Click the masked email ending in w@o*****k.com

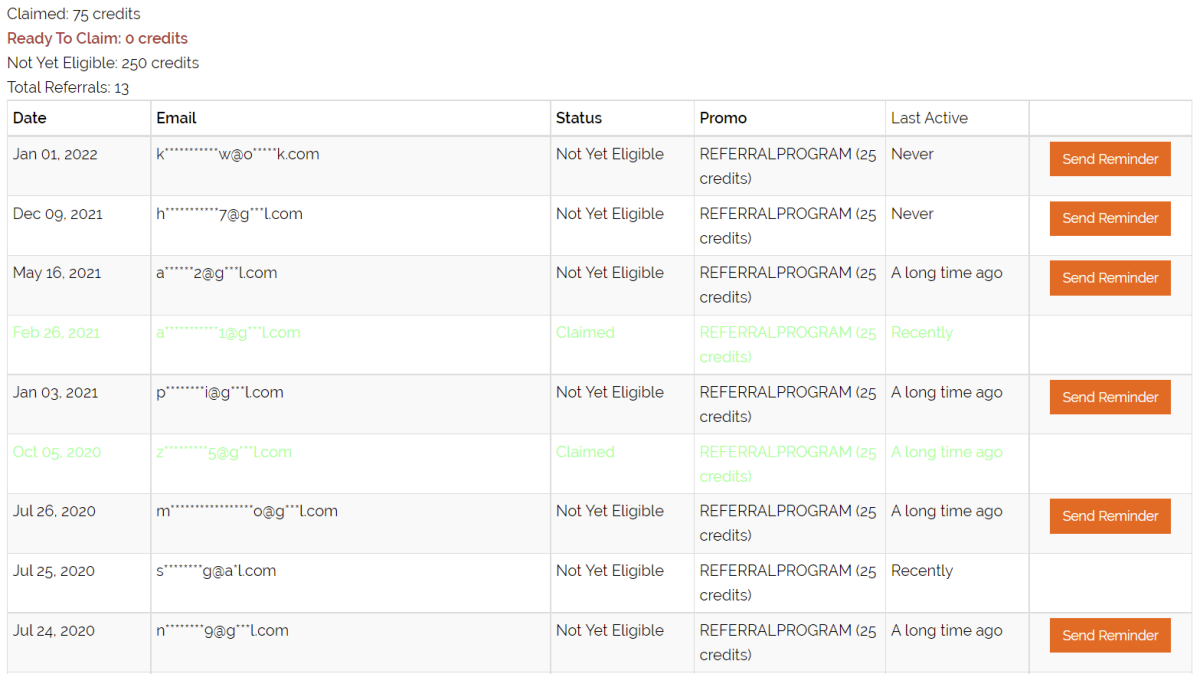click(238, 155)
